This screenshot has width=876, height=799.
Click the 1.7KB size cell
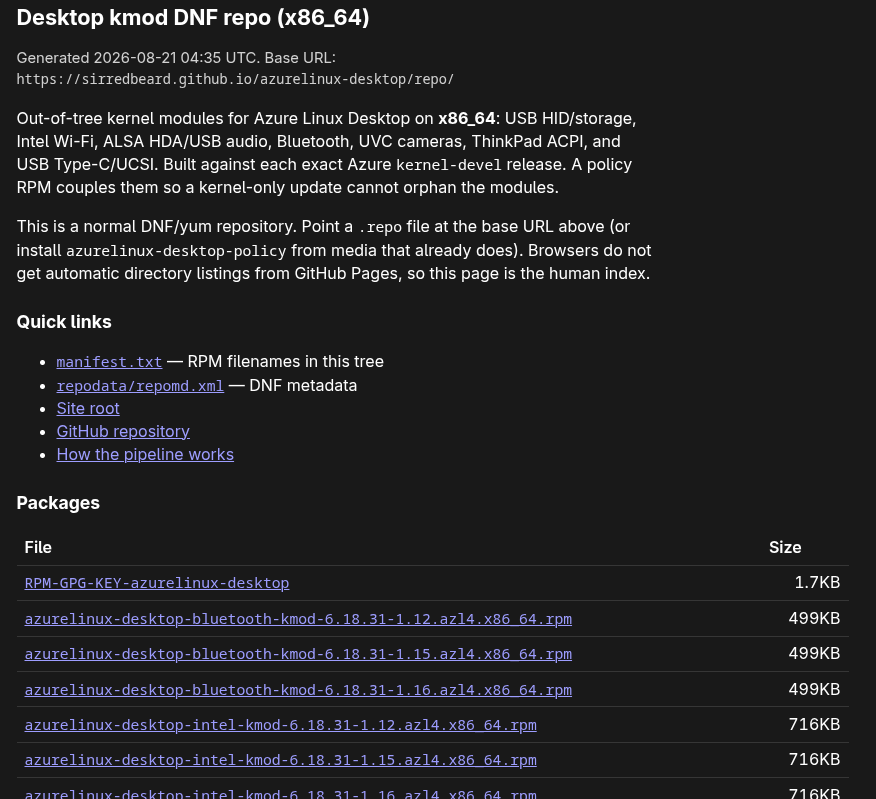[x=817, y=582]
